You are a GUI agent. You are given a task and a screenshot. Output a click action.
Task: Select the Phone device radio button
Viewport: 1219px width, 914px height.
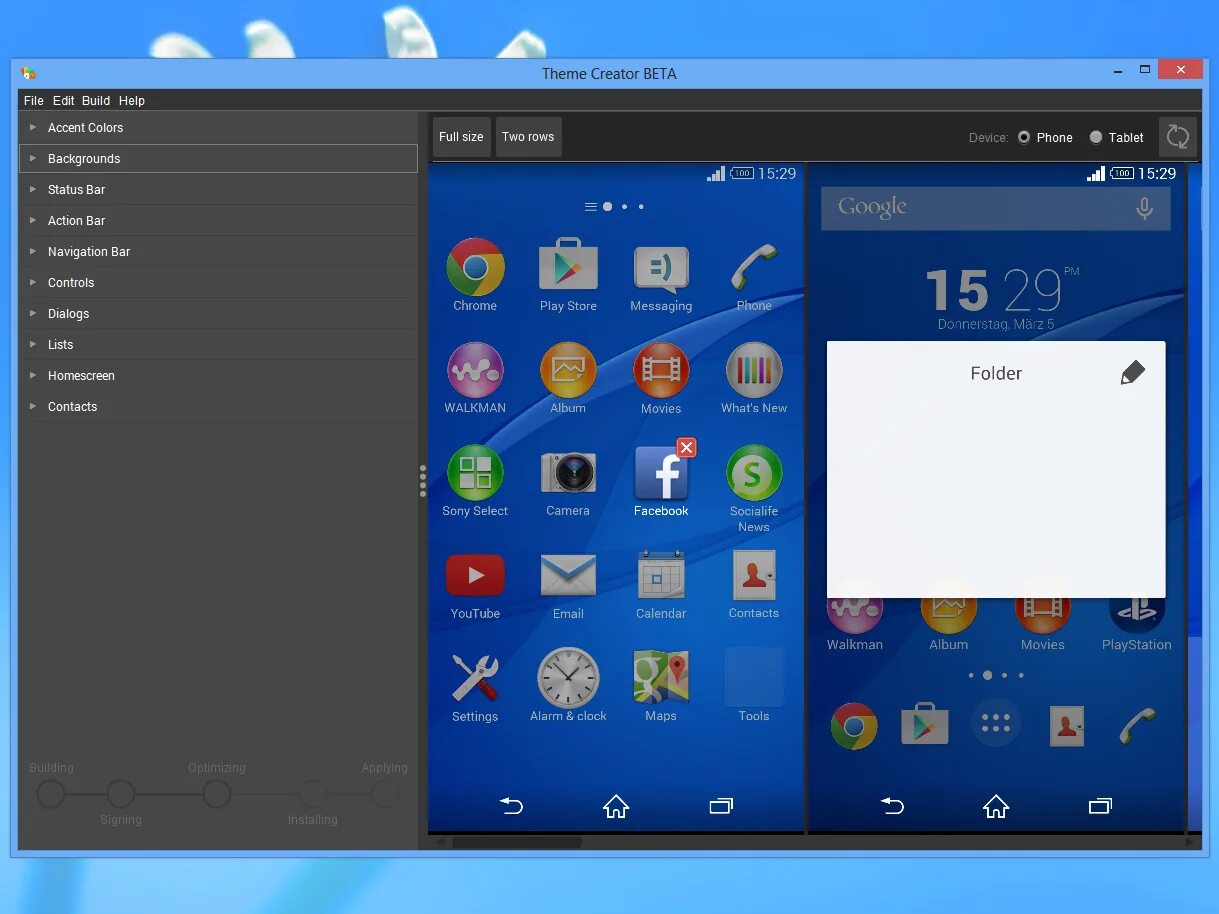tap(1023, 137)
